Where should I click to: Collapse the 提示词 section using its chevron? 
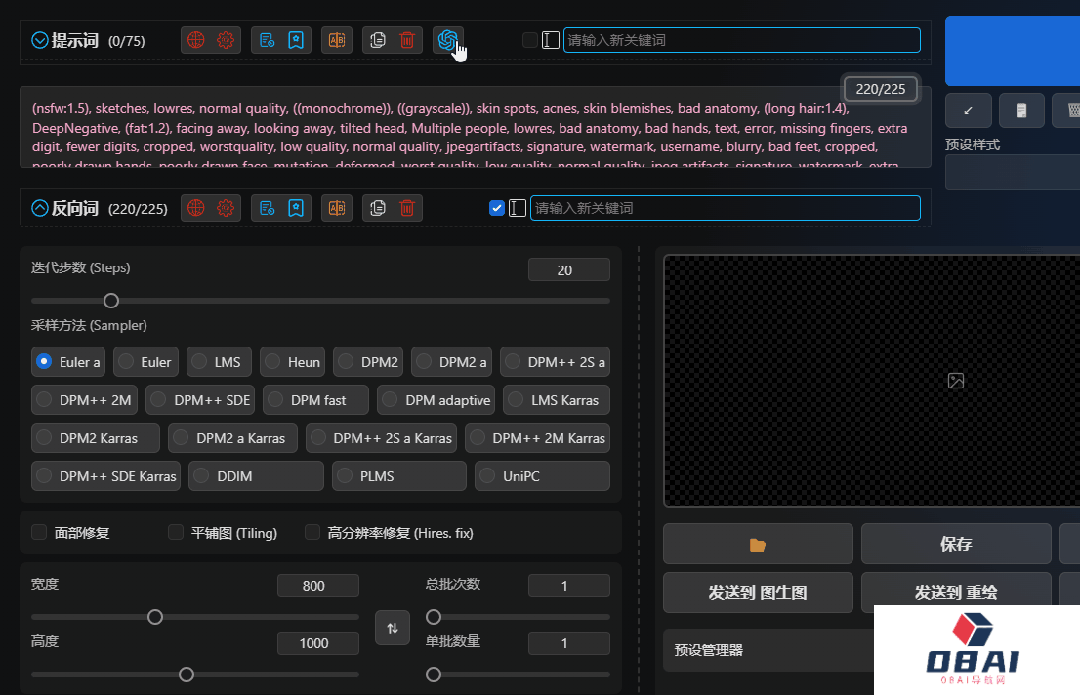pyautogui.click(x=40, y=41)
